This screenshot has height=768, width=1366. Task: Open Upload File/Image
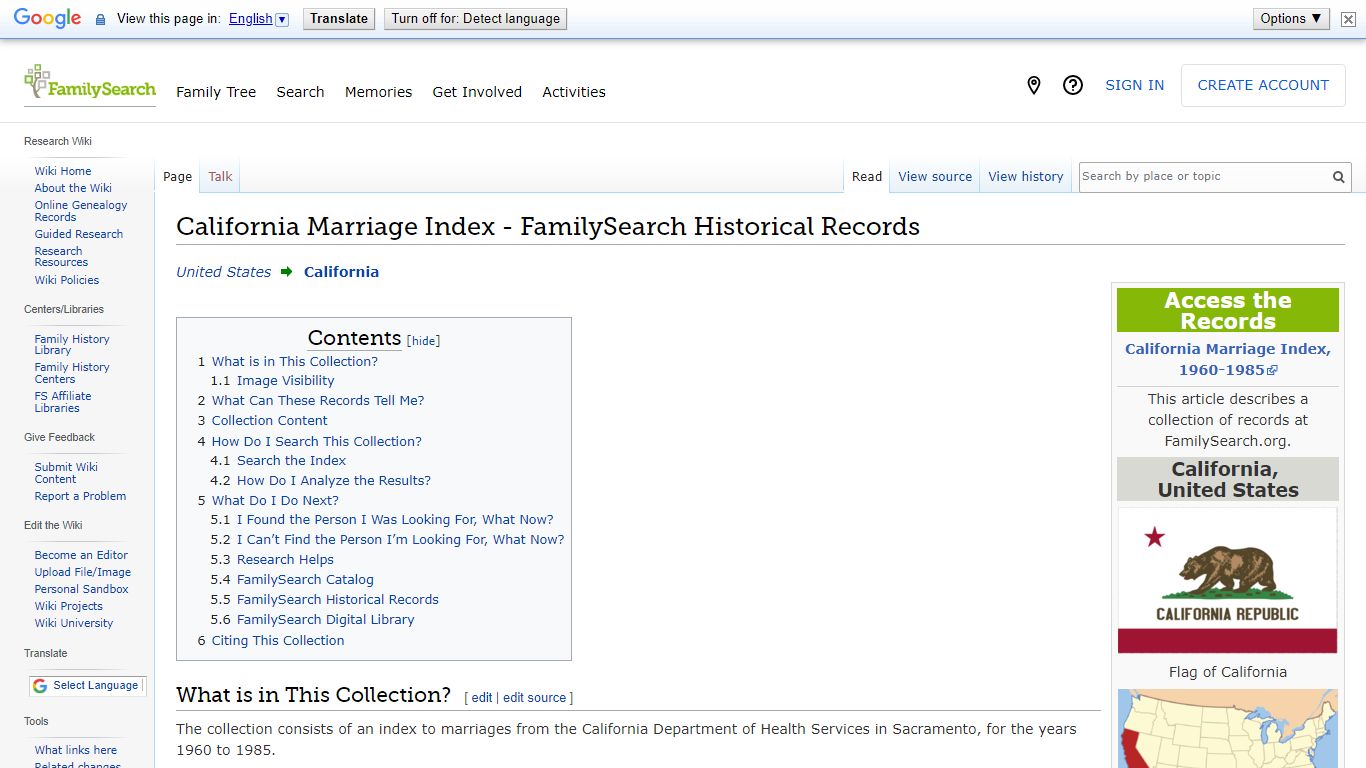click(x=83, y=572)
